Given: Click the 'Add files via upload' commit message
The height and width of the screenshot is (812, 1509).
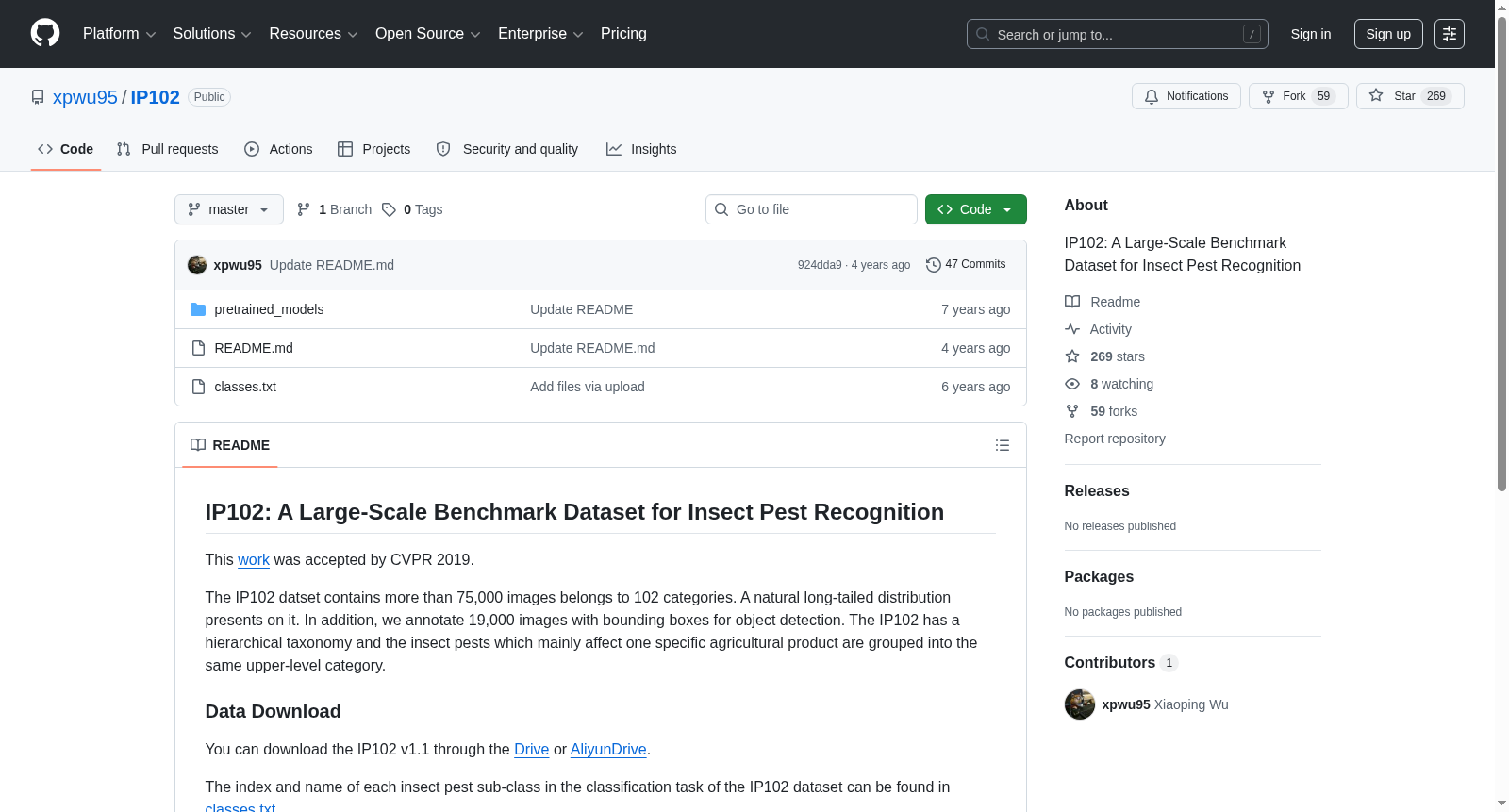Looking at the screenshot, I should [588, 387].
